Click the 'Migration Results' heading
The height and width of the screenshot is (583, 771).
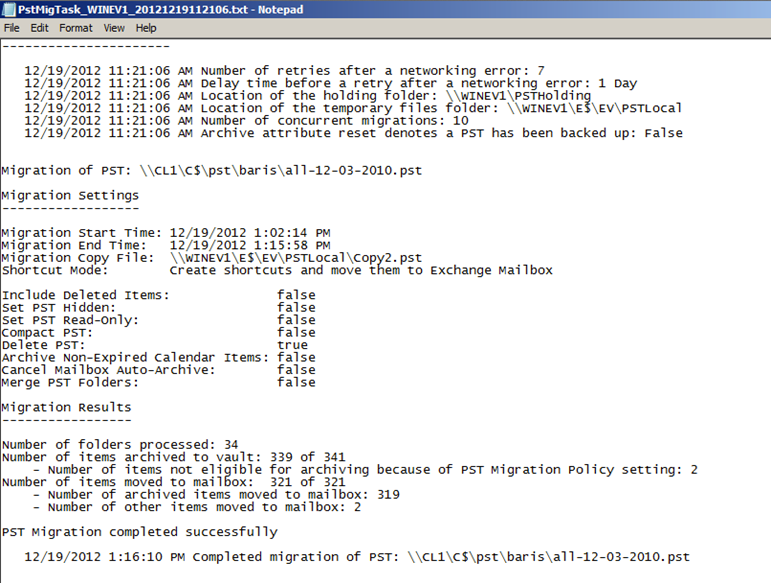click(66, 408)
